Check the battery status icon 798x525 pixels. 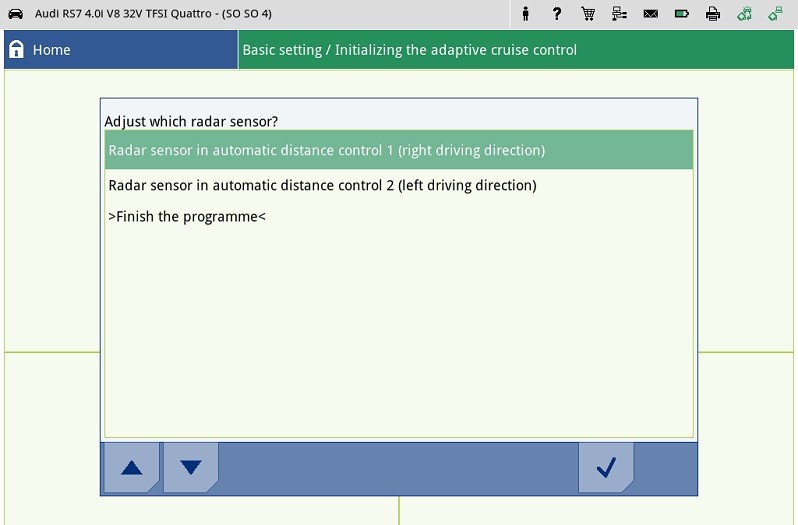(681, 14)
